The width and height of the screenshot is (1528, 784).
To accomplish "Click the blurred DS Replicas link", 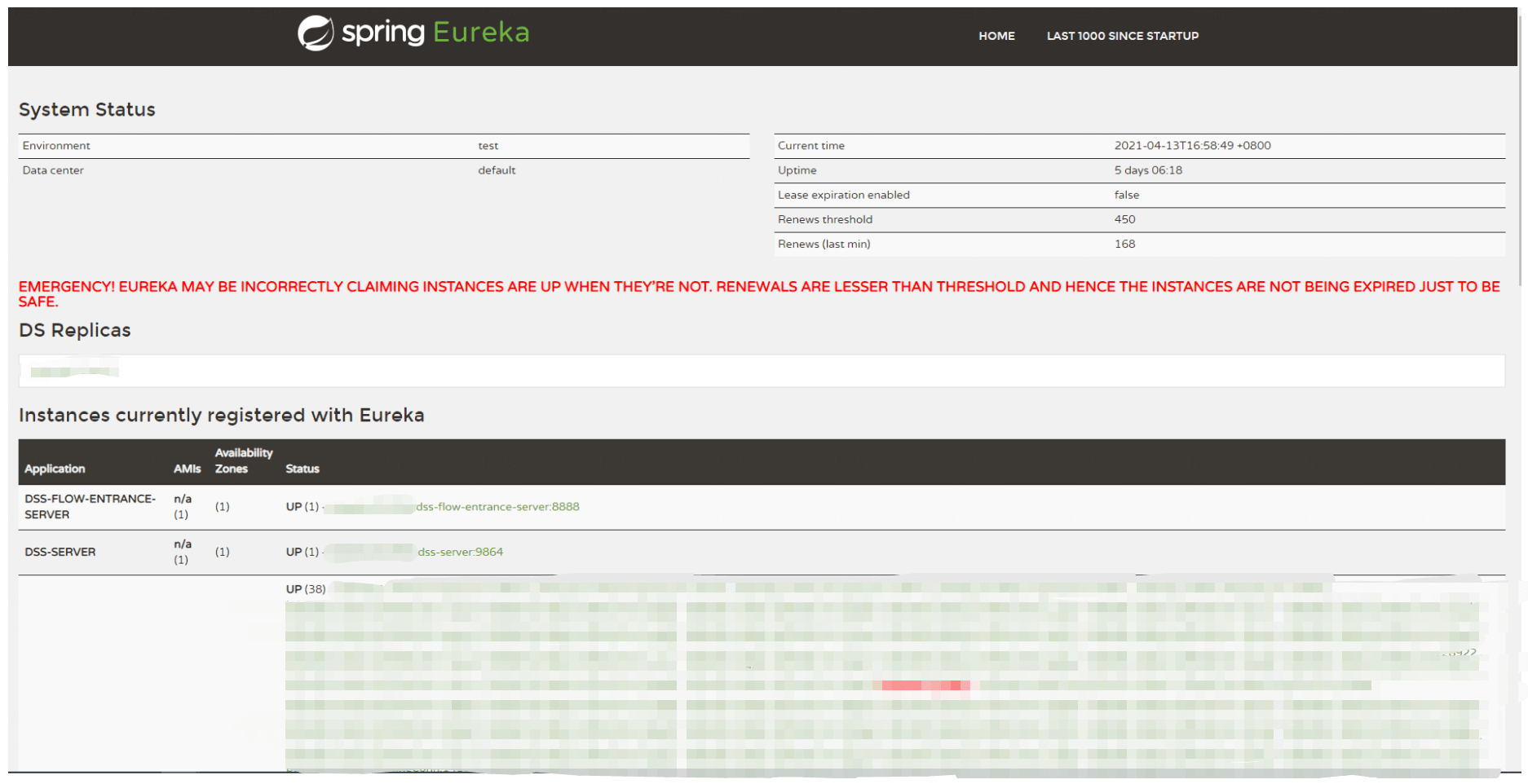I will [74, 372].
